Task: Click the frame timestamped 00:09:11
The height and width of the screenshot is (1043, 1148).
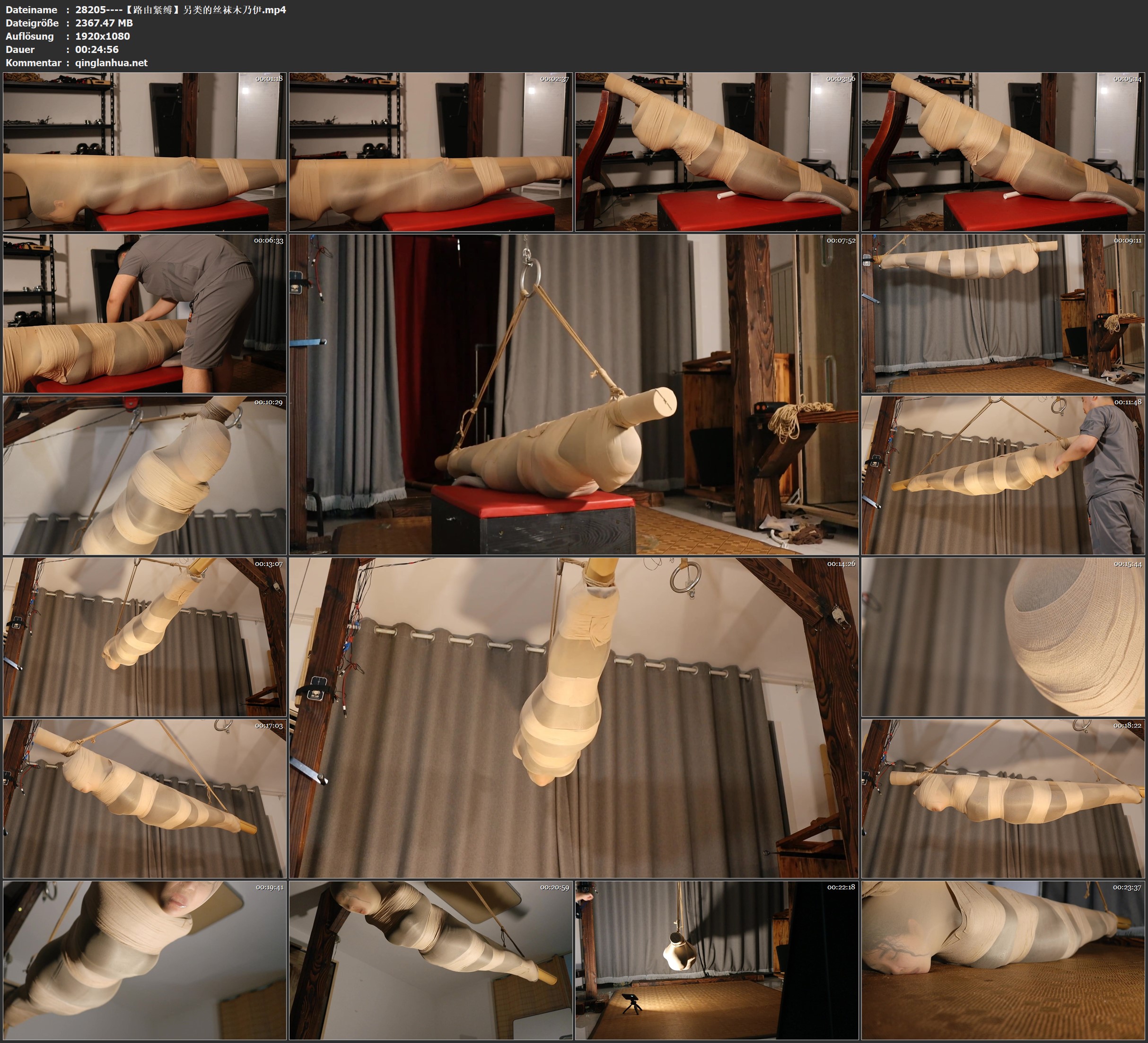Action: coord(1003,313)
